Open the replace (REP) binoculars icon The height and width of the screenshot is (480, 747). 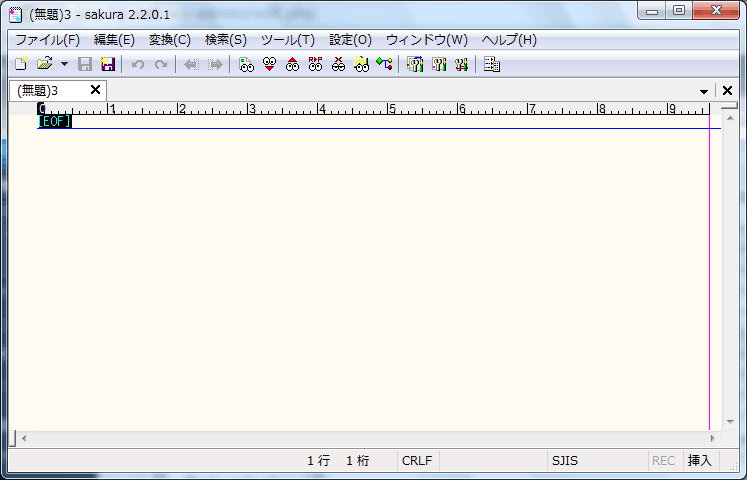pyautogui.click(x=315, y=64)
